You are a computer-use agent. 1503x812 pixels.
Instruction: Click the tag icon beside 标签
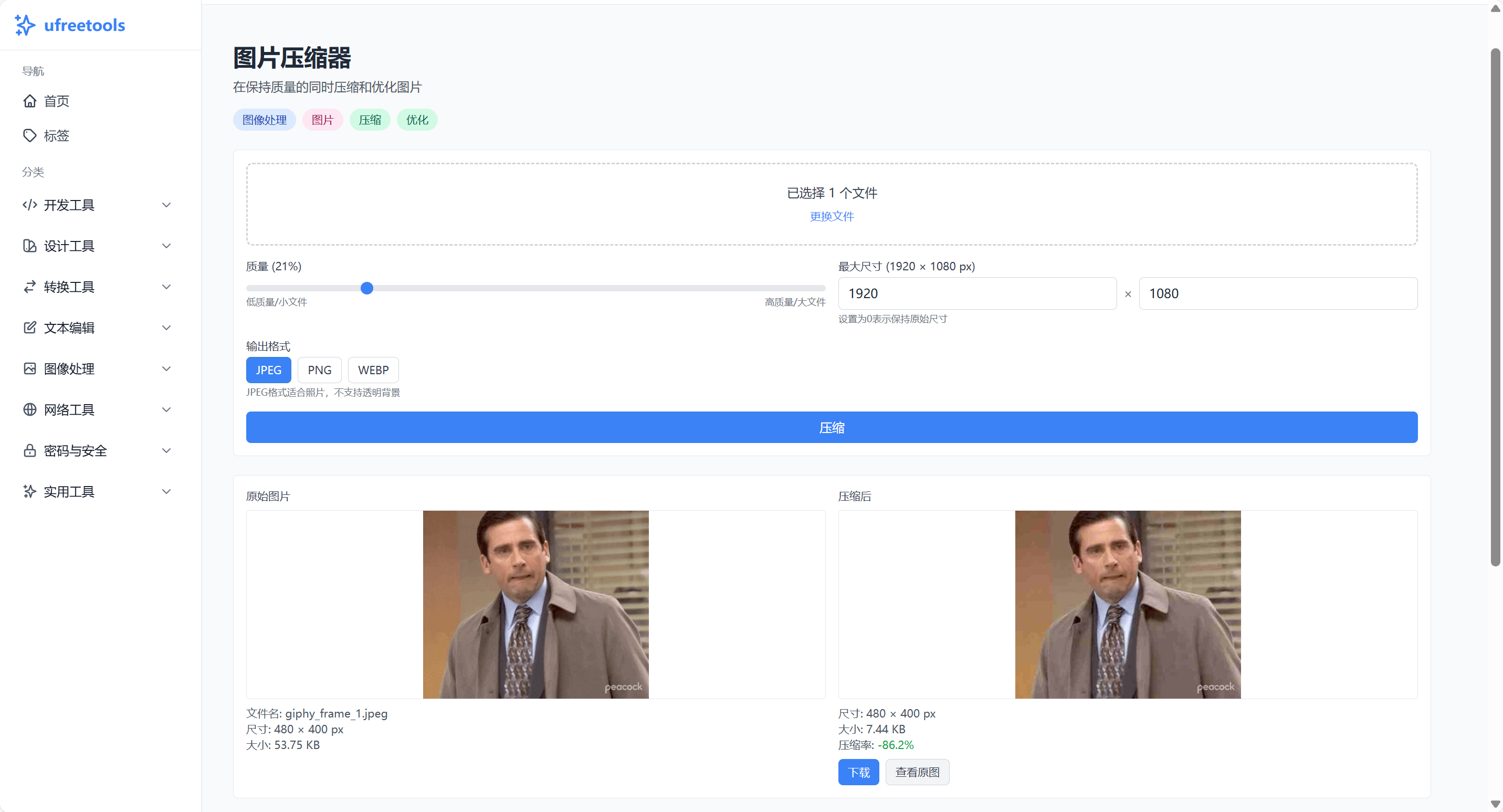pos(30,135)
